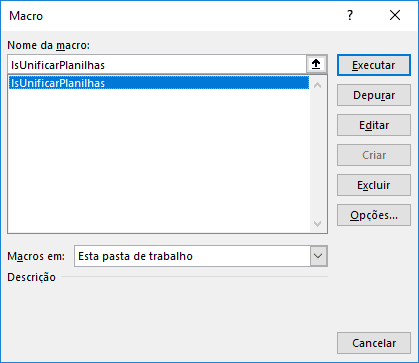Dismiss dialog with Cancelar
The image size is (419, 363).
(x=374, y=343)
